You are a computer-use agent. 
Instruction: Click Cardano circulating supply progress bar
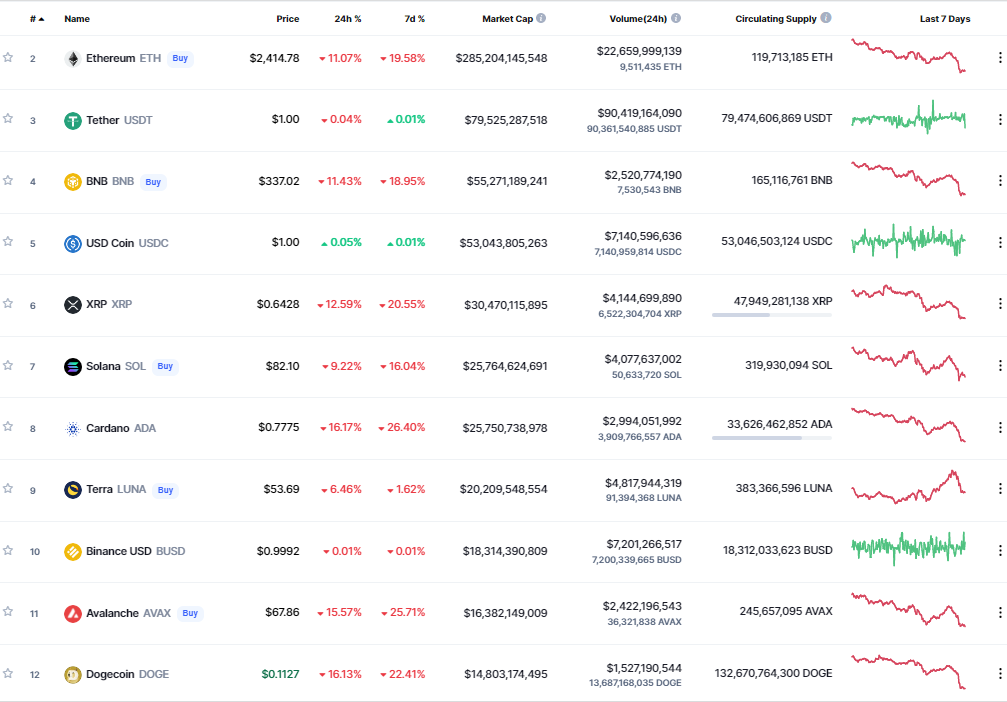[x=772, y=438]
